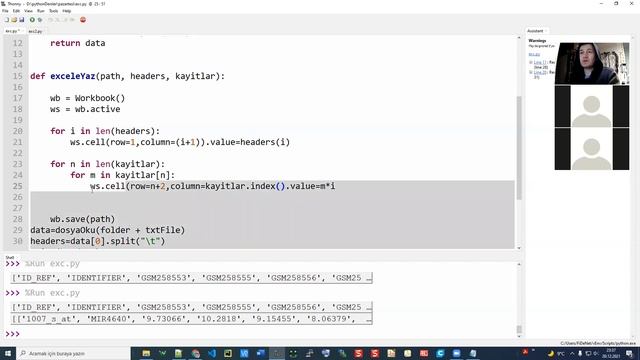
Task: Expand the Line 11 warning entry
Action: point(531,62)
